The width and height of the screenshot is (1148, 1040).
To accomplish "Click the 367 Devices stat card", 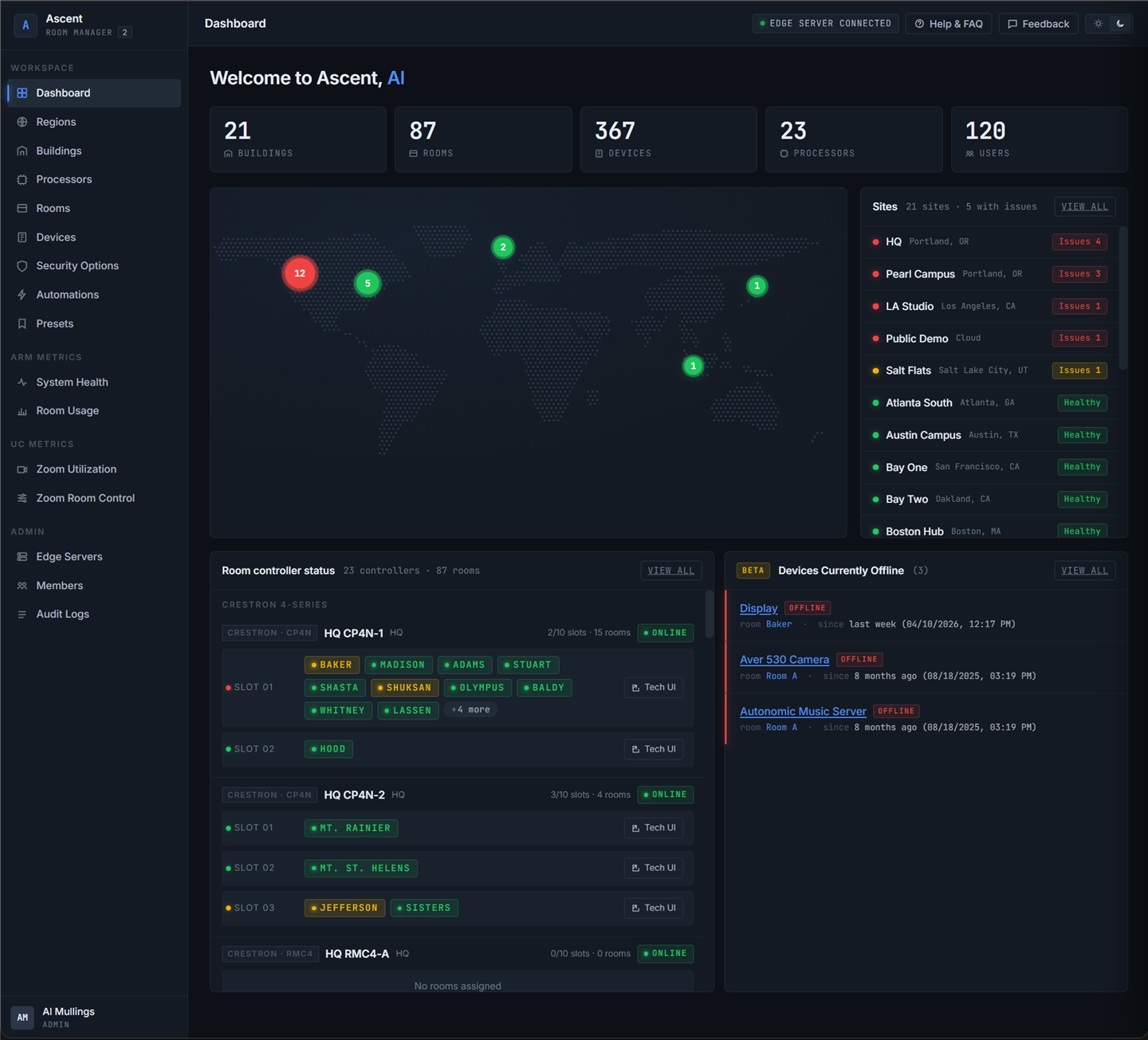I will [668, 139].
